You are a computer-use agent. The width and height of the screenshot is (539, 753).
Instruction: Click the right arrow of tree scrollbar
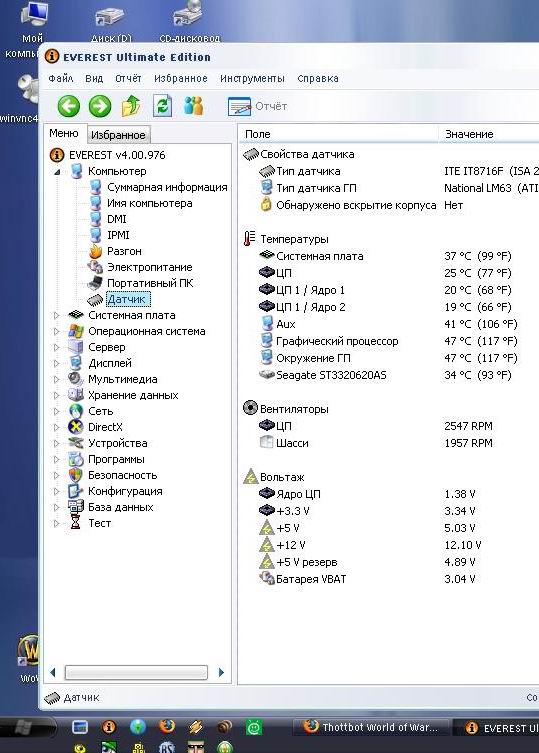[x=221, y=672]
